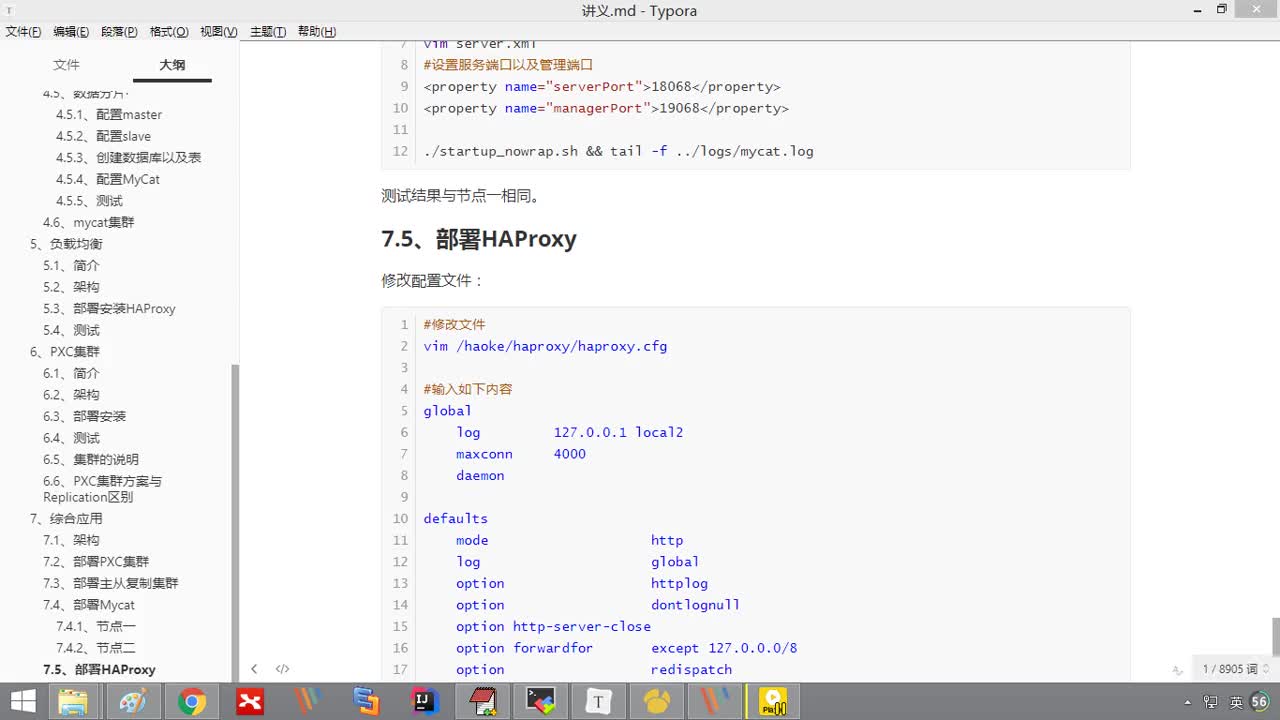Go to outline 6.1、简介
The width and height of the screenshot is (1280, 720).
(71, 373)
